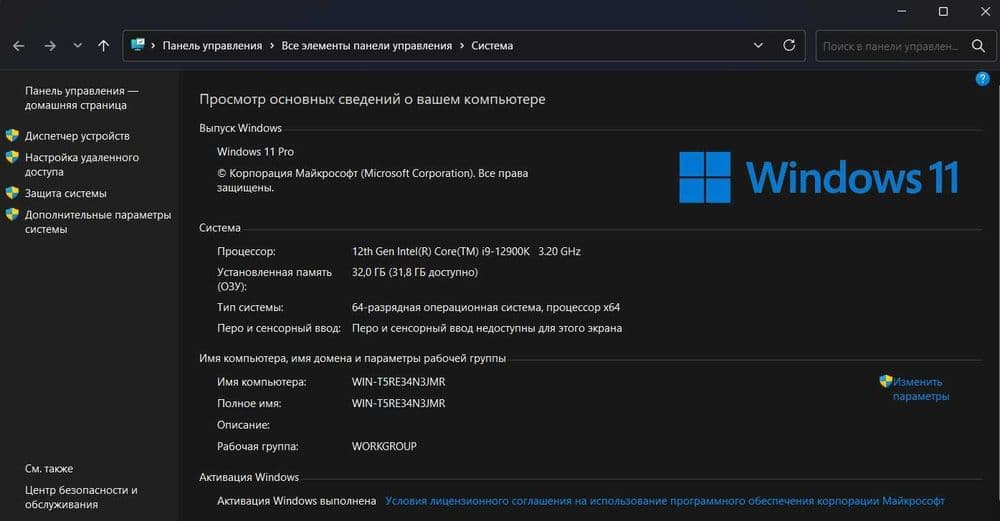This screenshot has width=1000, height=521.
Task: Go up one level with the up arrow
Action: coord(103,46)
